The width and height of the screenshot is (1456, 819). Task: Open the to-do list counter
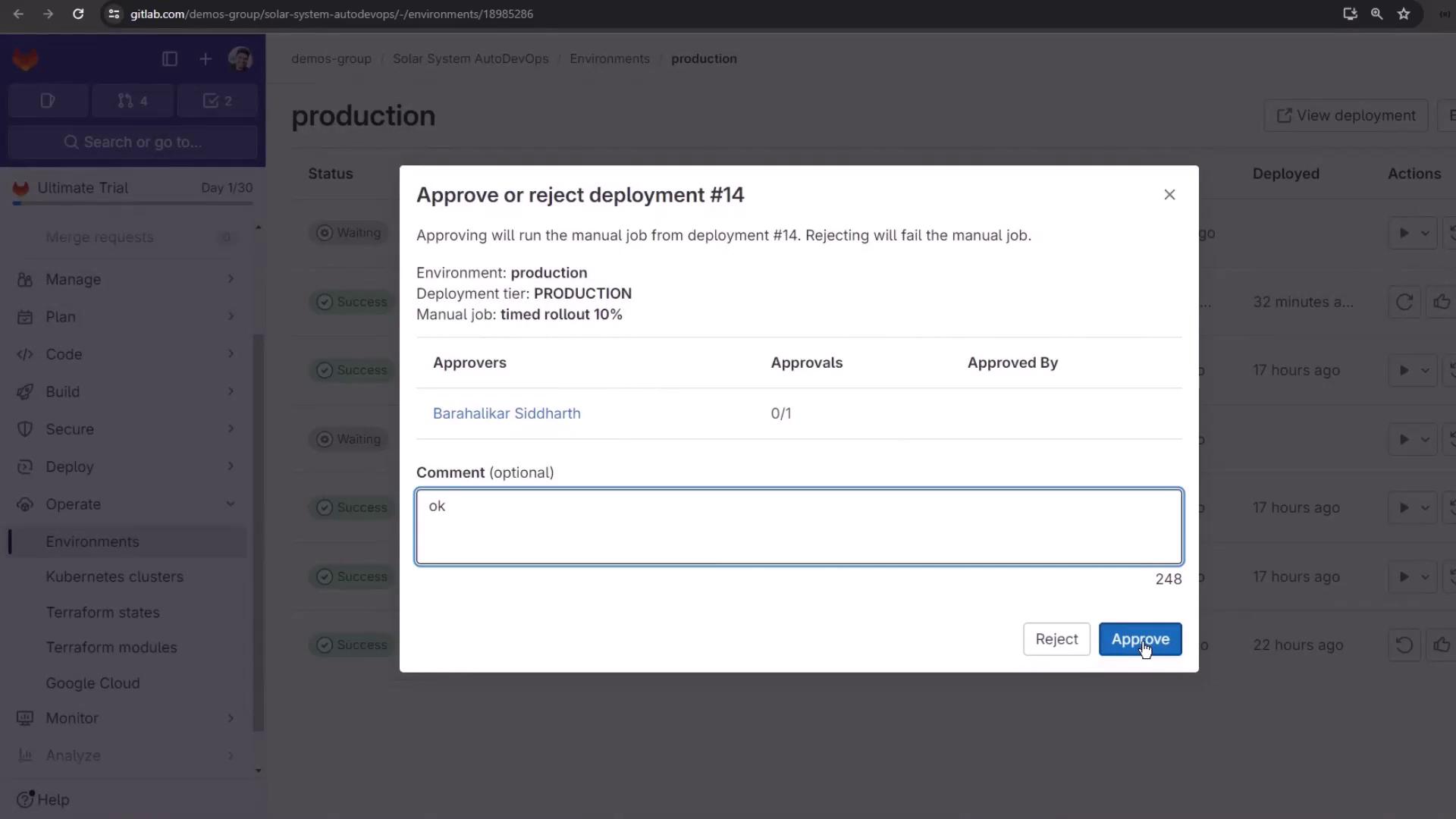[x=218, y=101]
